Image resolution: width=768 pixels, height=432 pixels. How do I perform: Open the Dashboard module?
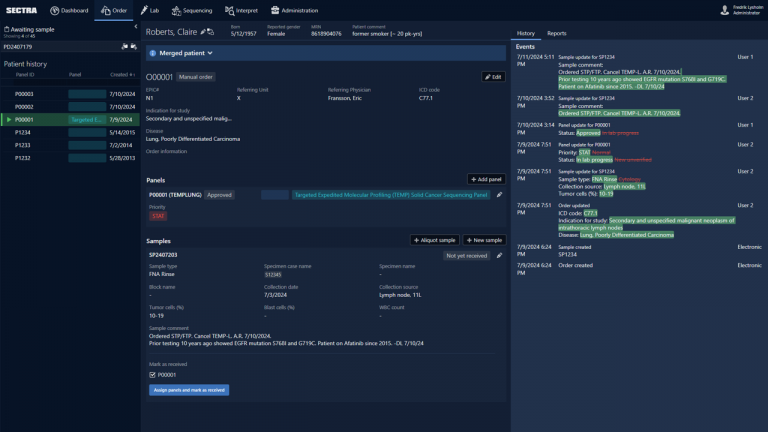68,10
